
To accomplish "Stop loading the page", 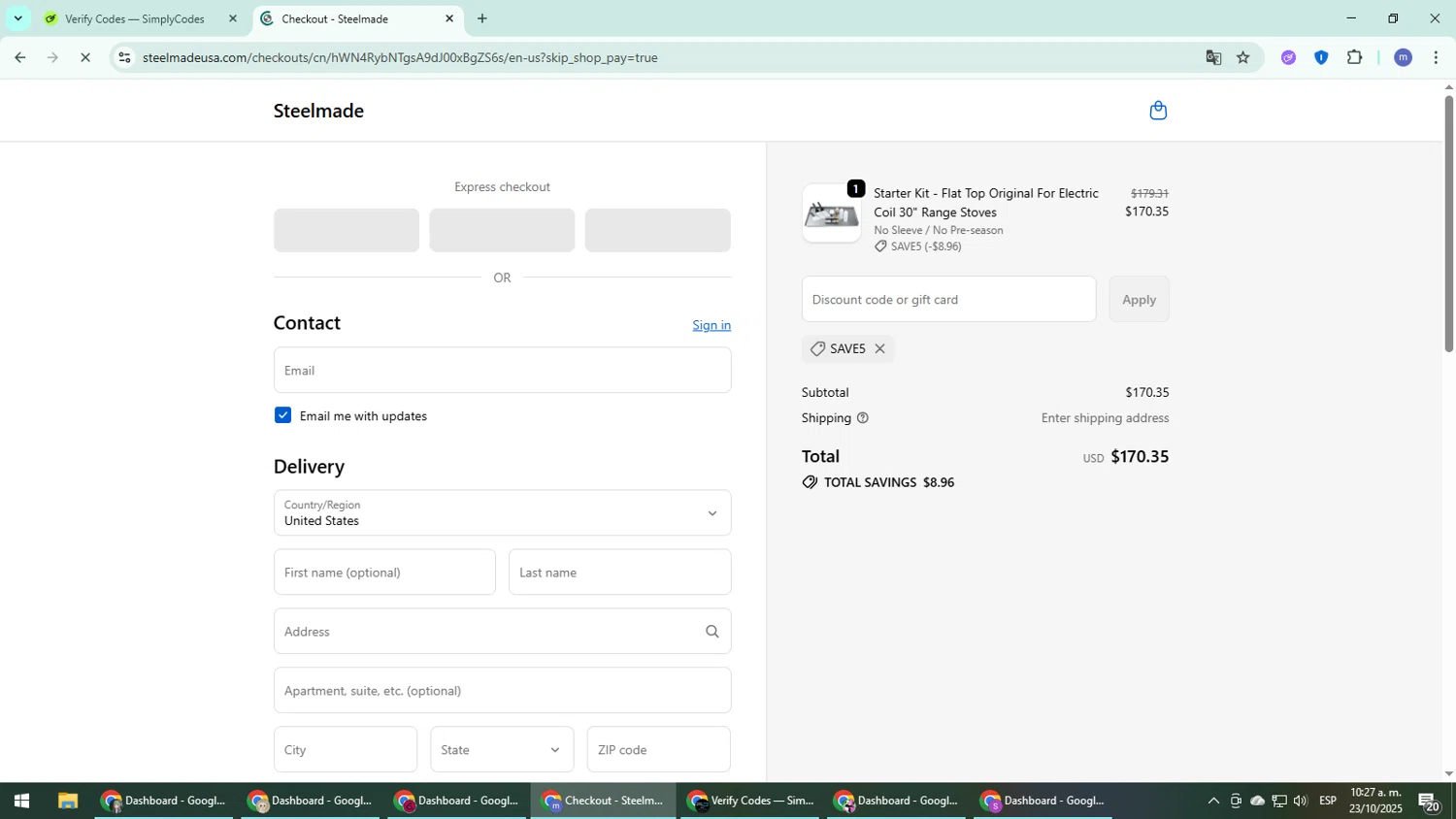I will coord(85,58).
